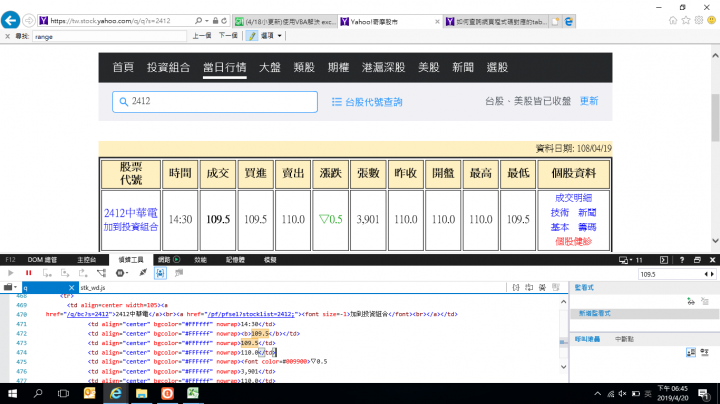
Task: Close the Yahoo stock browser tab
Action: 437,22
